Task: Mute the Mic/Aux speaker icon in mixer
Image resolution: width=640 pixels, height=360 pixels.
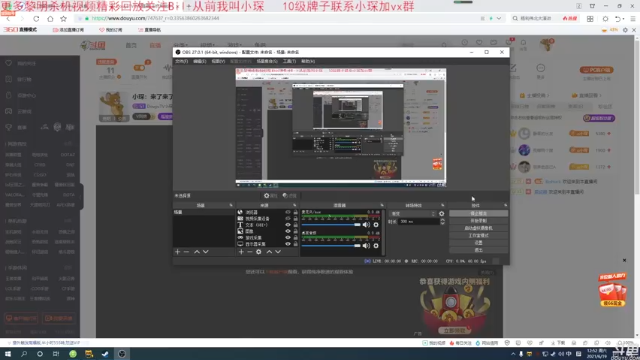Action: pos(366,224)
